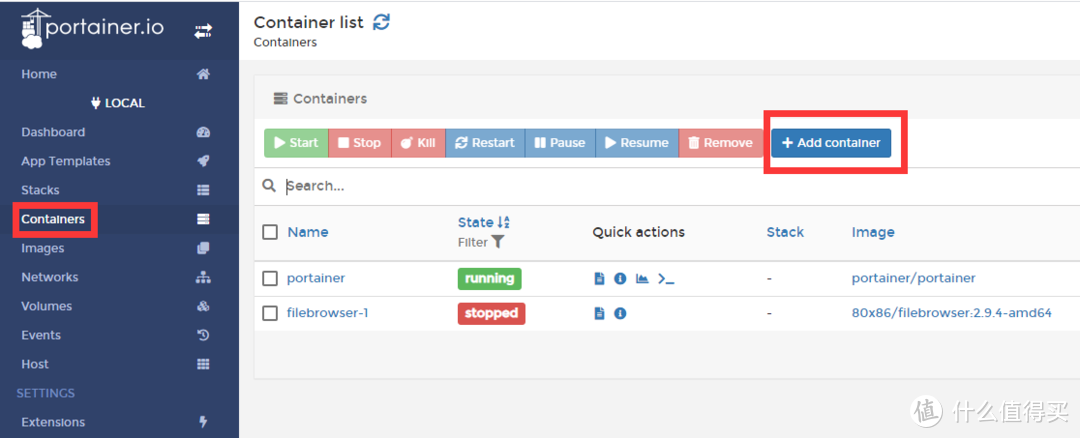
Task: Select Containers in the sidebar
Action: point(53,220)
